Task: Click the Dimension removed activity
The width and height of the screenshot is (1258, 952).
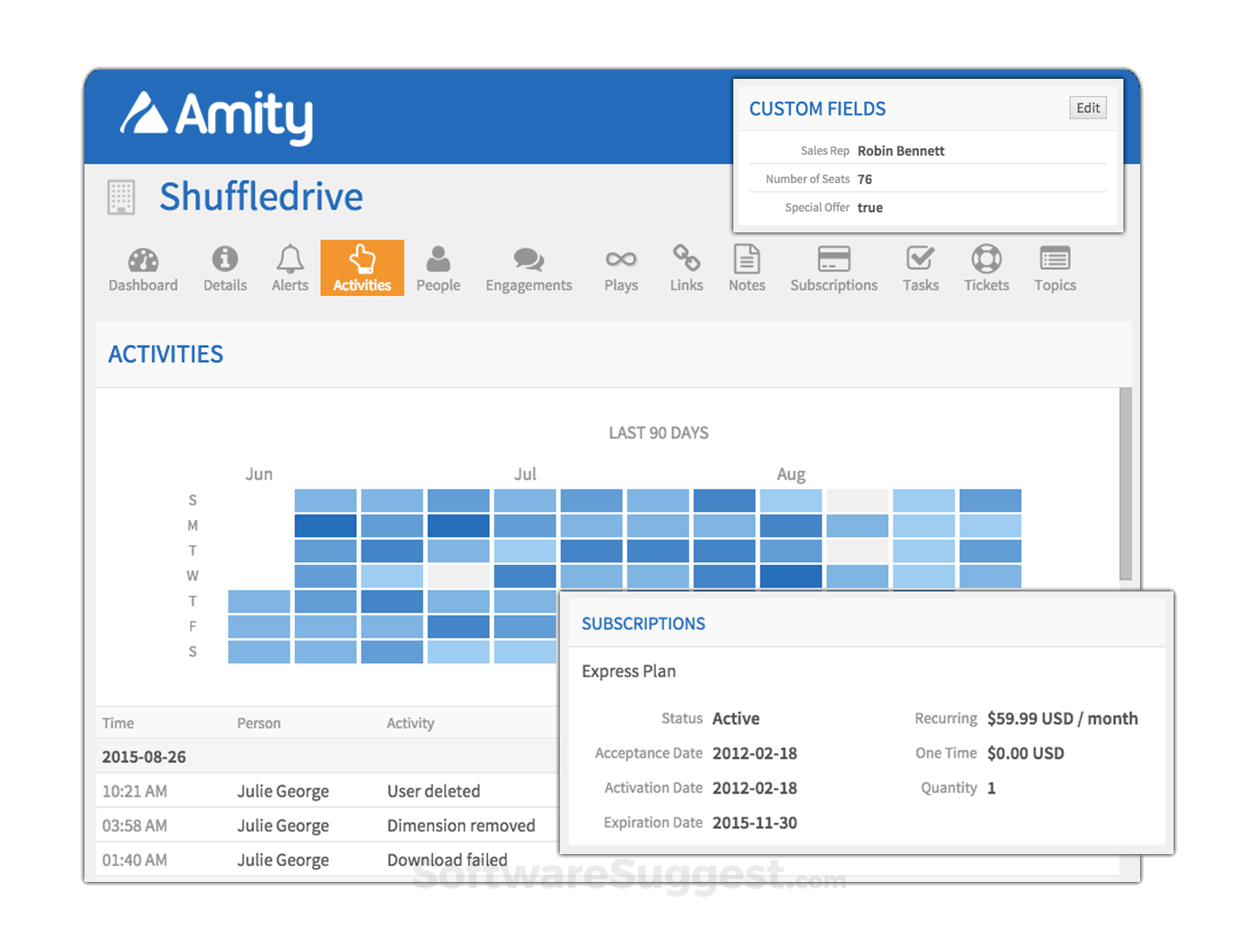Action: (461, 825)
